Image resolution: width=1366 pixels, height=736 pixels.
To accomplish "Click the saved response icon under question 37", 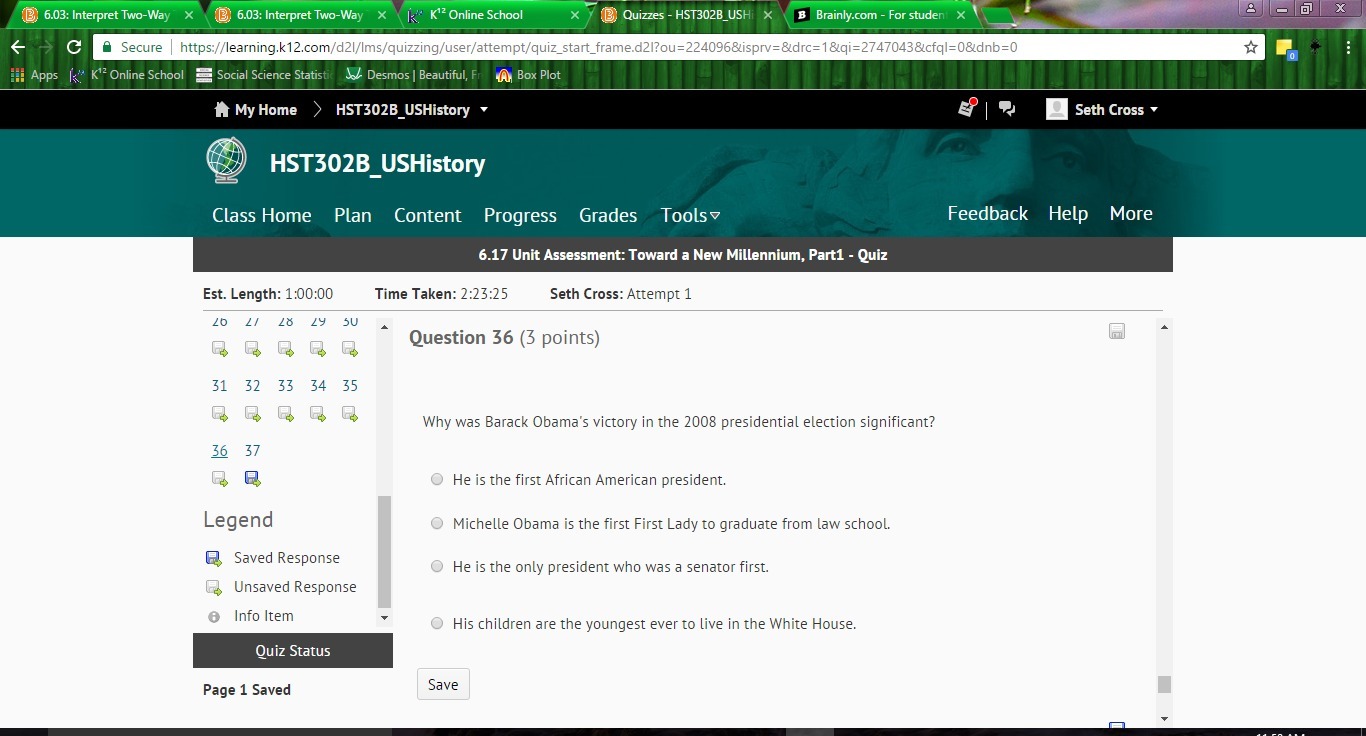I will (252, 479).
